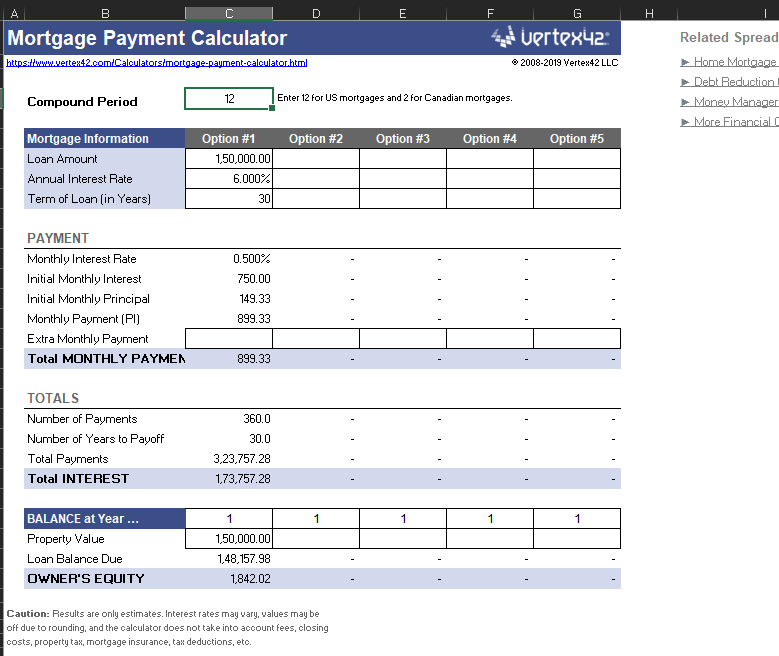Open the vertex42.com mortgage calculator hyperlink
Screen dimensions: 779x656
click(x=156, y=63)
